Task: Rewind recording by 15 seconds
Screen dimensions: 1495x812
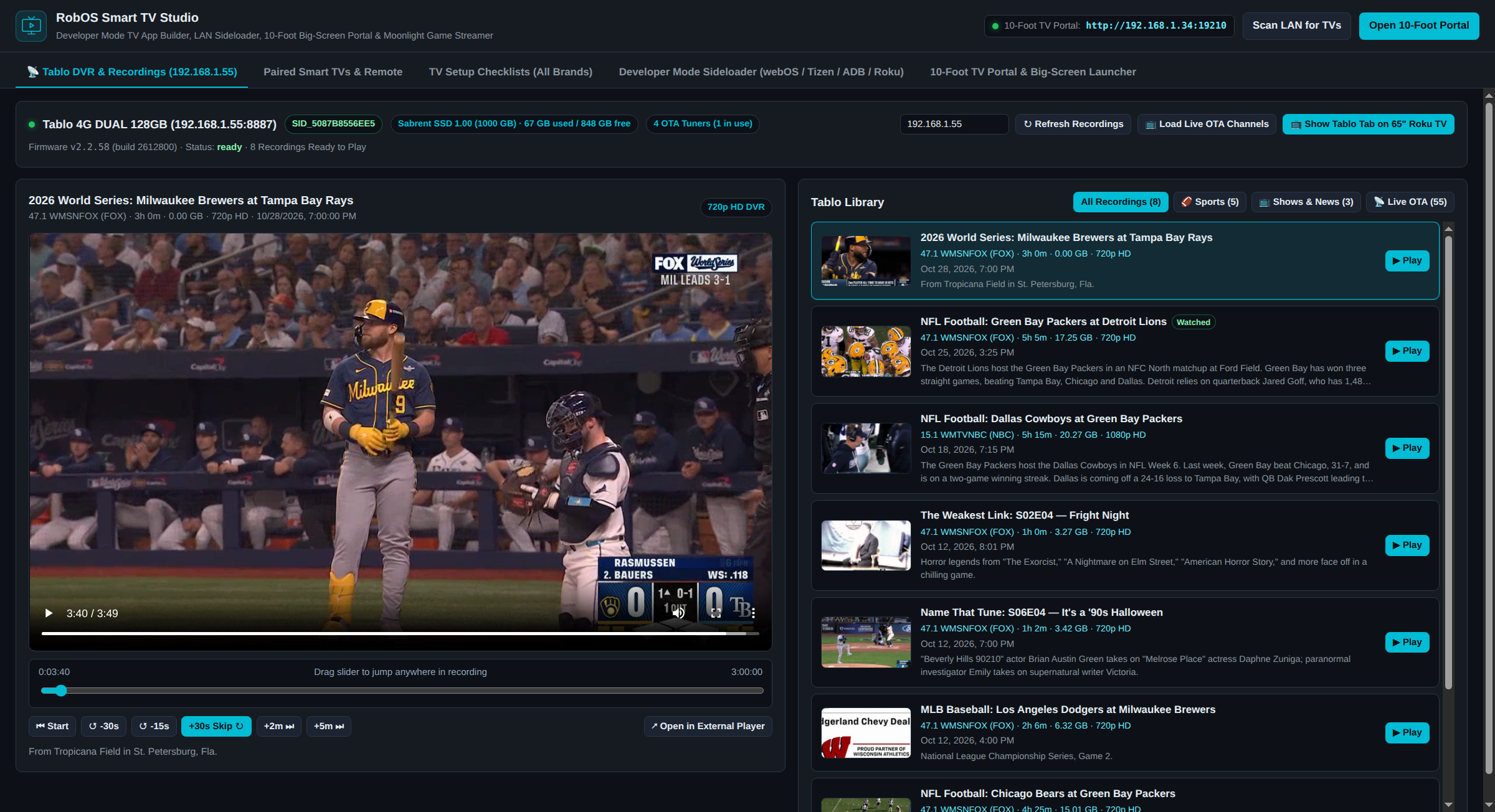Action: (x=154, y=726)
